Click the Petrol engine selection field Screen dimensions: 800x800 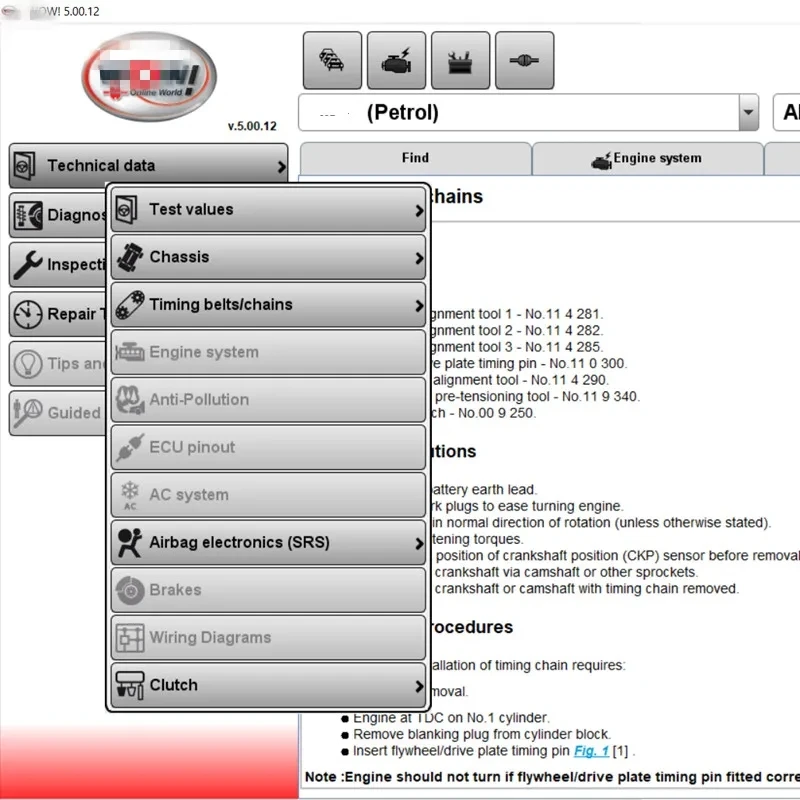pos(528,112)
